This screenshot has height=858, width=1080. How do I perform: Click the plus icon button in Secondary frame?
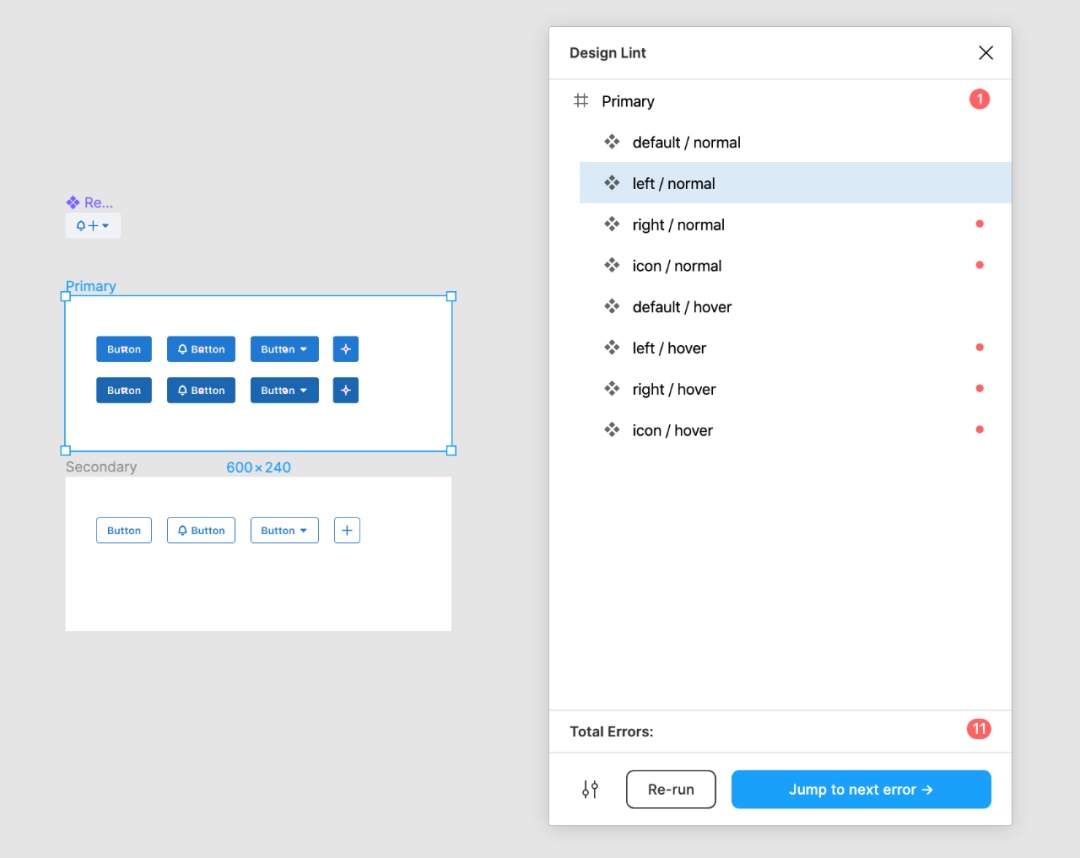click(x=346, y=530)
